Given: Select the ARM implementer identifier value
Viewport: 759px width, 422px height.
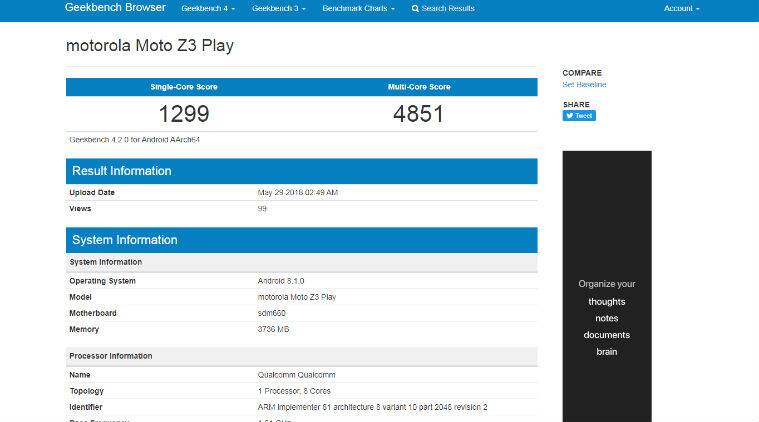Looking at the screenshot, I should [372, 407].
